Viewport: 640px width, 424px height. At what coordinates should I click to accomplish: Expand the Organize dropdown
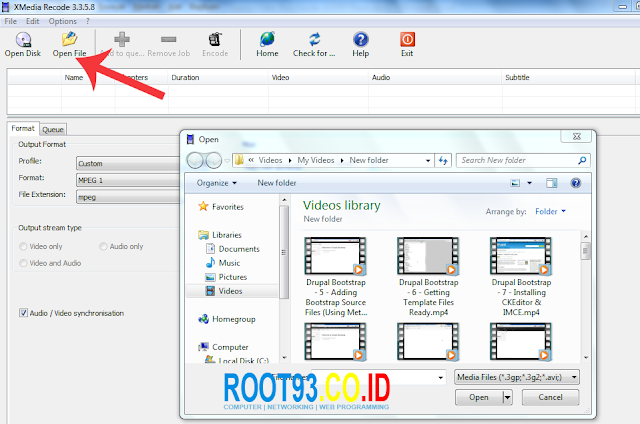(x=217, y=183)
